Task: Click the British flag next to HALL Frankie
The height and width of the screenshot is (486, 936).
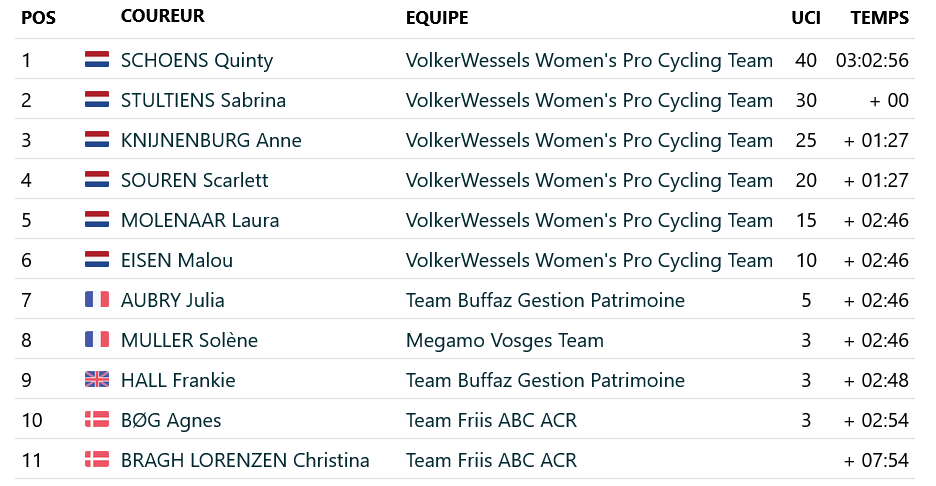Action: tap(97, 380)
